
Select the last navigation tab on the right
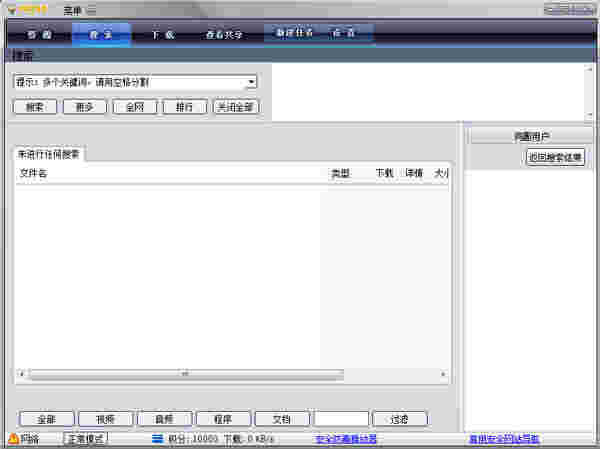point(344,33)
